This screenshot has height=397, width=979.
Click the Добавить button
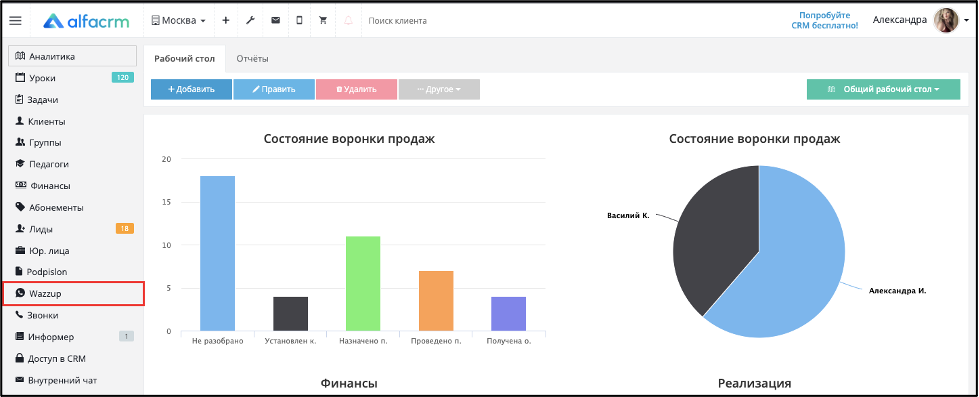(x=191, y=89)
